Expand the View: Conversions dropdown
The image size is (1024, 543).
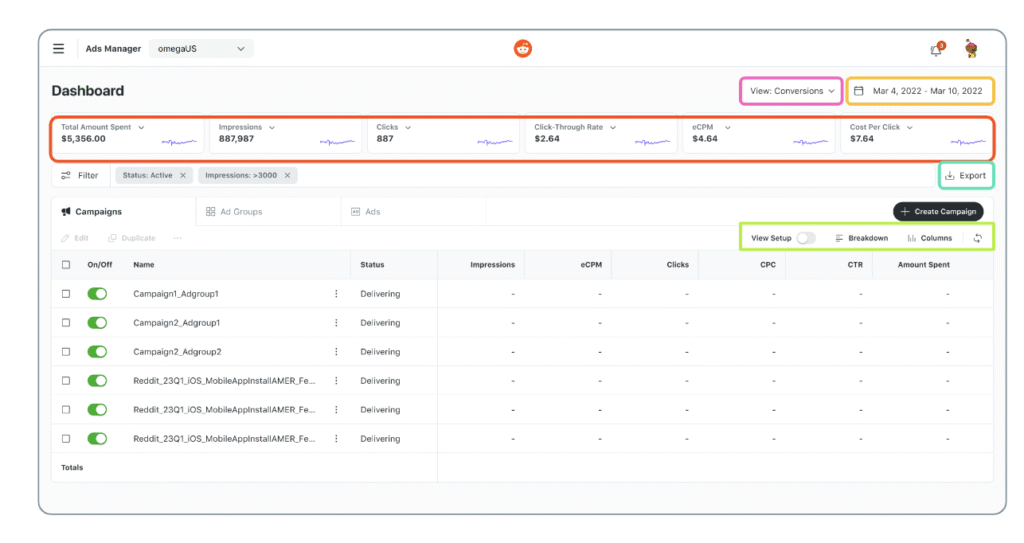click(x=791, y=91)
